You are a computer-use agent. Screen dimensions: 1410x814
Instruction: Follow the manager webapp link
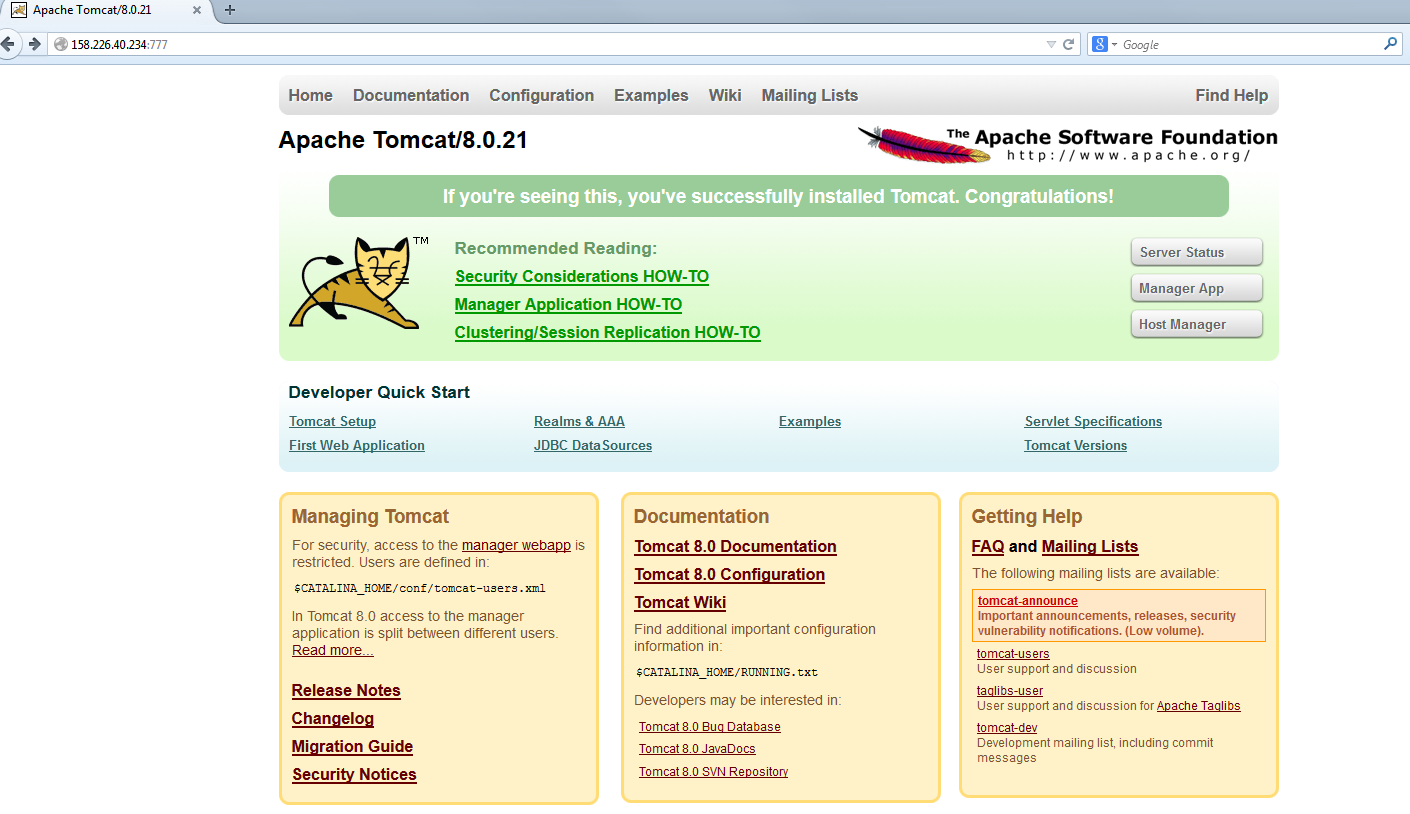click(516, 545)
